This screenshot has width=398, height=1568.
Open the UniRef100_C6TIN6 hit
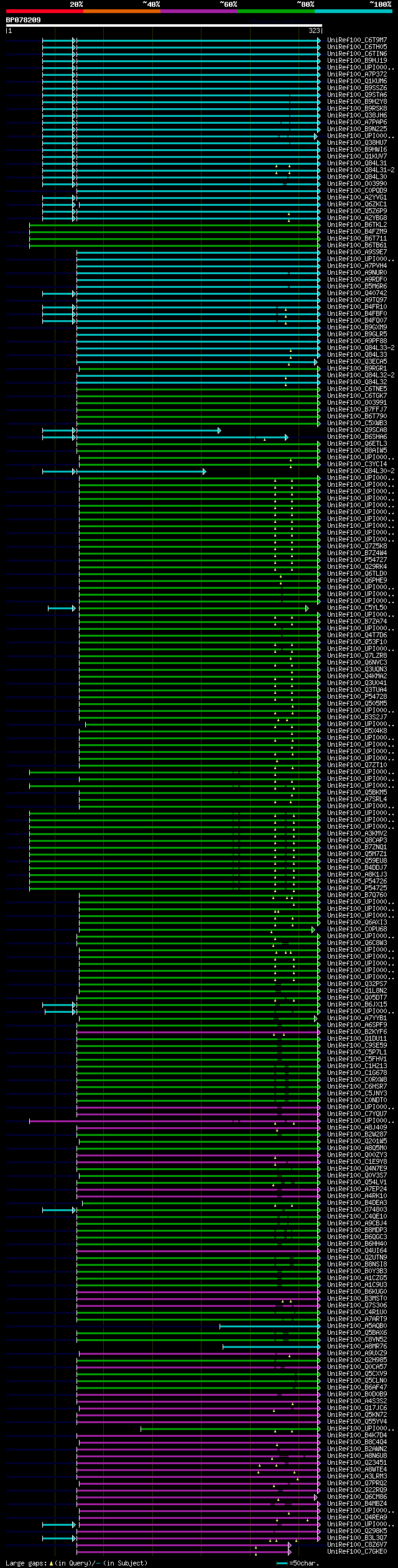357,54
